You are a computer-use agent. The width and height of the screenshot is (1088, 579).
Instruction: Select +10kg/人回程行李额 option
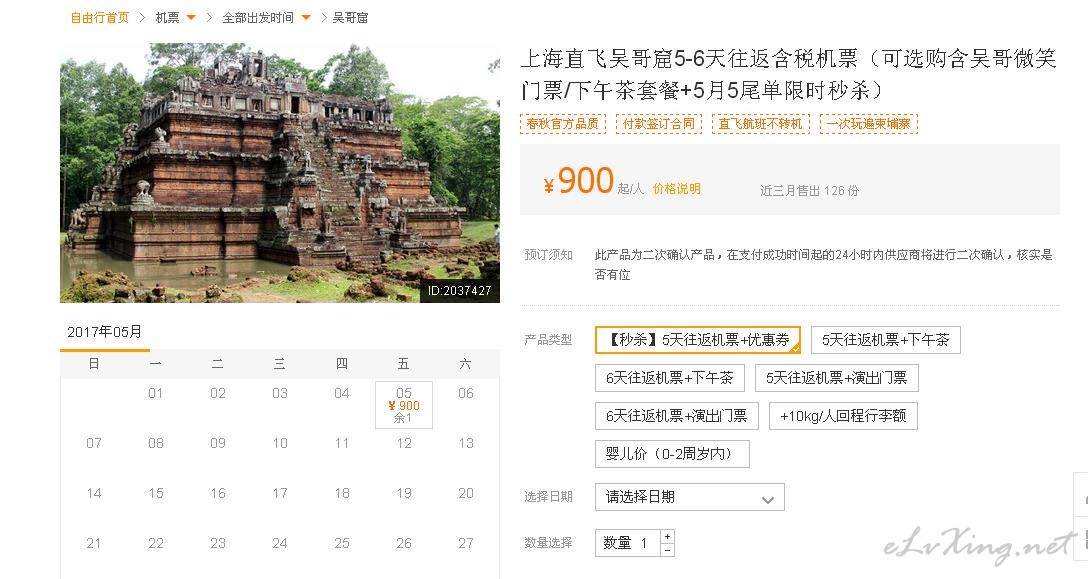click(843, 416)
